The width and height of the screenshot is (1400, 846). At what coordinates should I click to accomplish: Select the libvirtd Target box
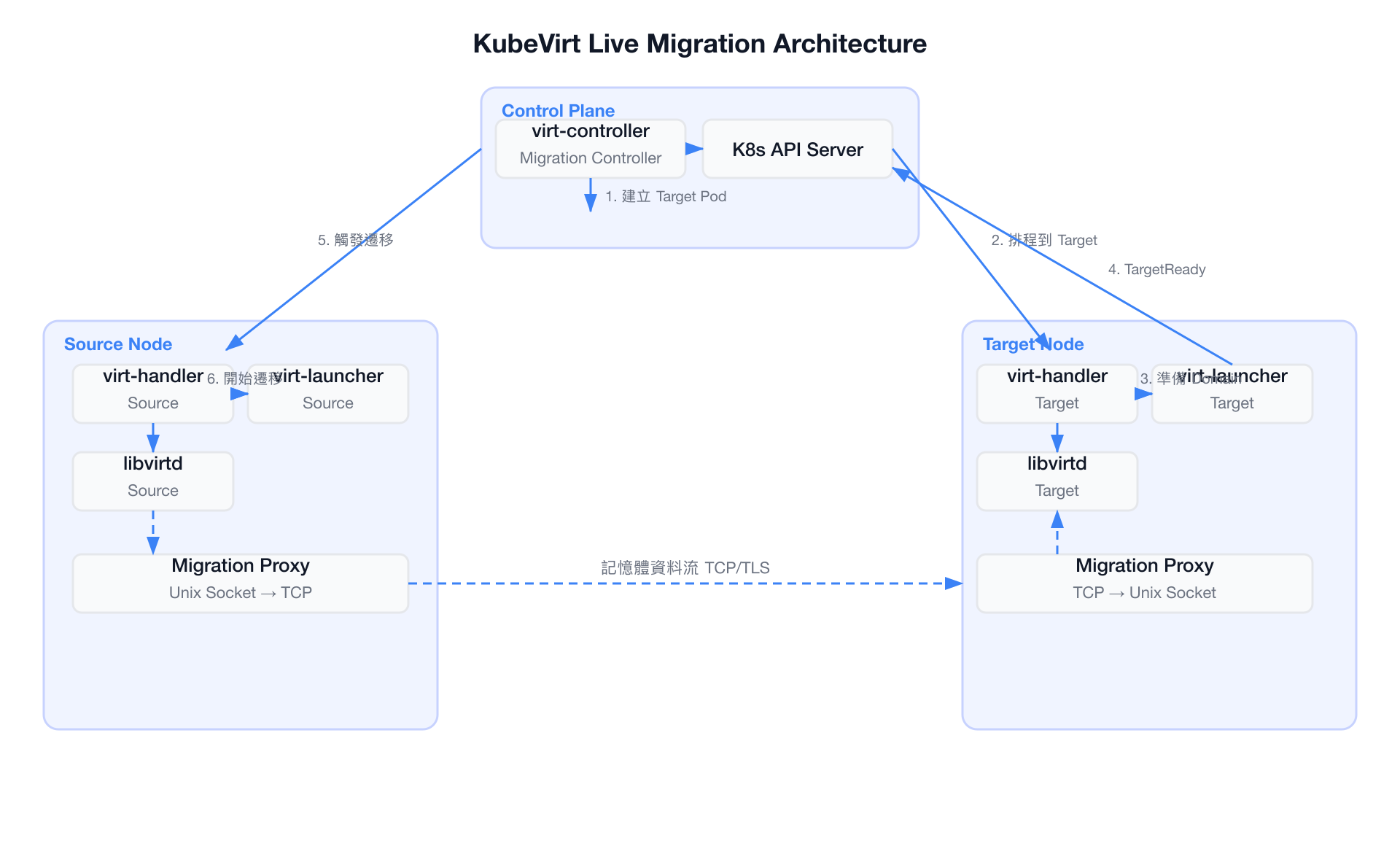(1057, 481)
